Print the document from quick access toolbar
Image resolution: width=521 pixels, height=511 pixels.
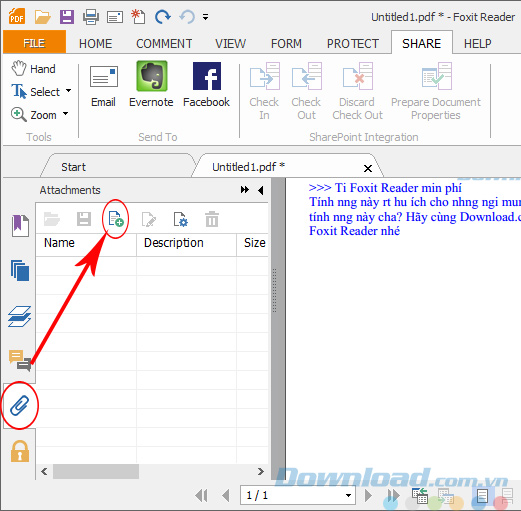(91, 17)
